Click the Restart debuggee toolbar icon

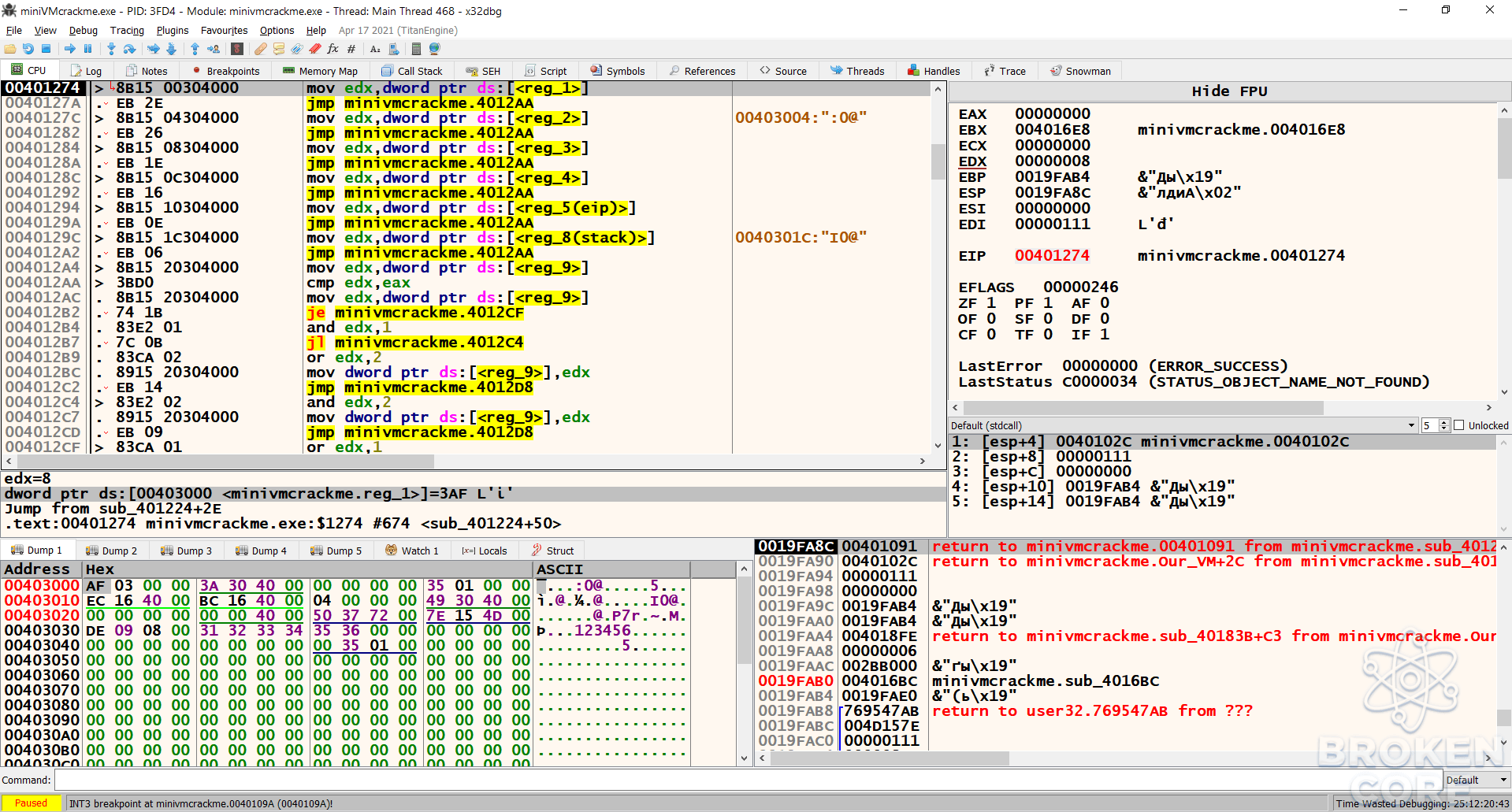click(28, 49)
